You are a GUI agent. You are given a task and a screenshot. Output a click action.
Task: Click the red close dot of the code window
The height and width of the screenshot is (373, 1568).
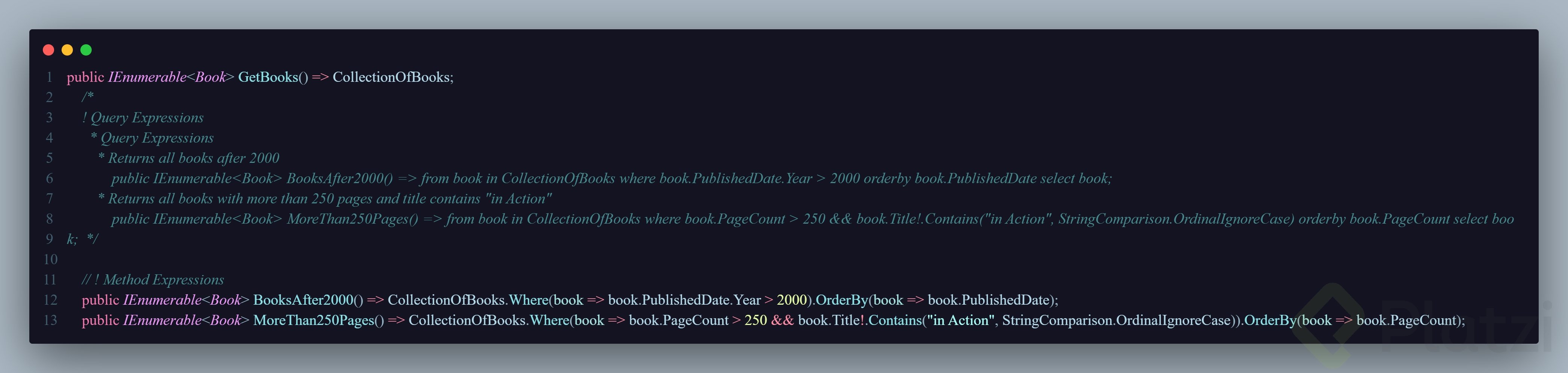[49, 50]
